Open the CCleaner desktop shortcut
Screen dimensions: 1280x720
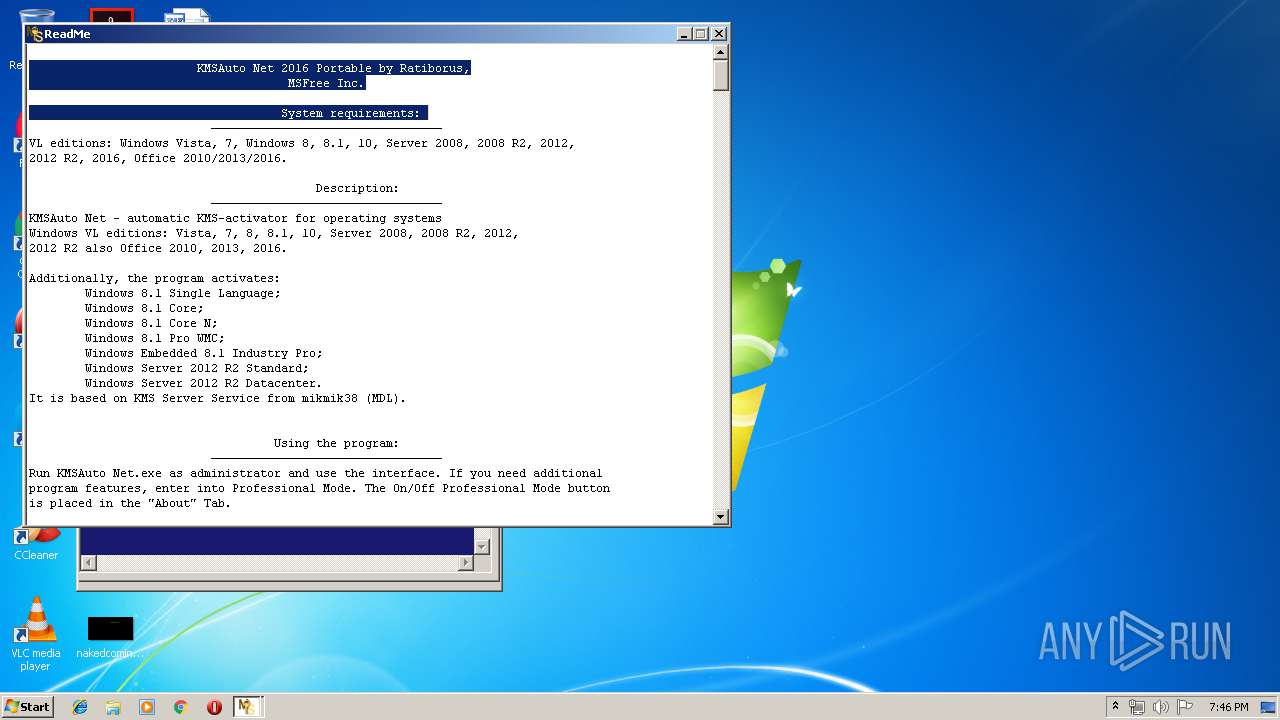click(36, 544)
